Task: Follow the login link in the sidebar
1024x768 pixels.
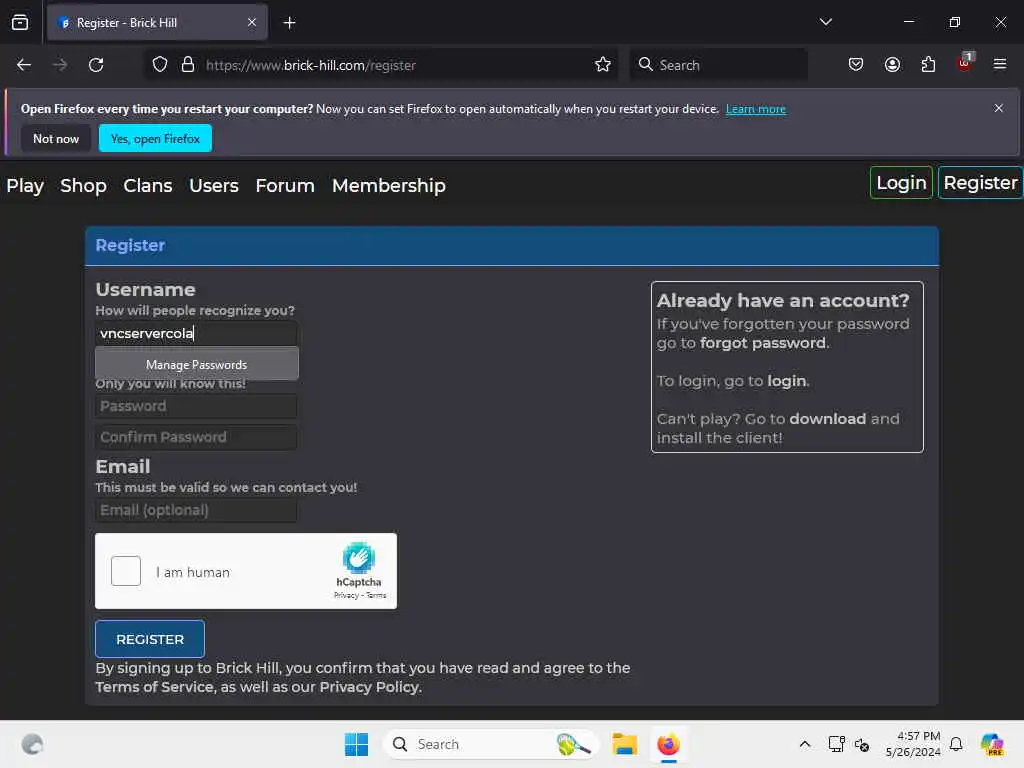Action: click(786, 381)
